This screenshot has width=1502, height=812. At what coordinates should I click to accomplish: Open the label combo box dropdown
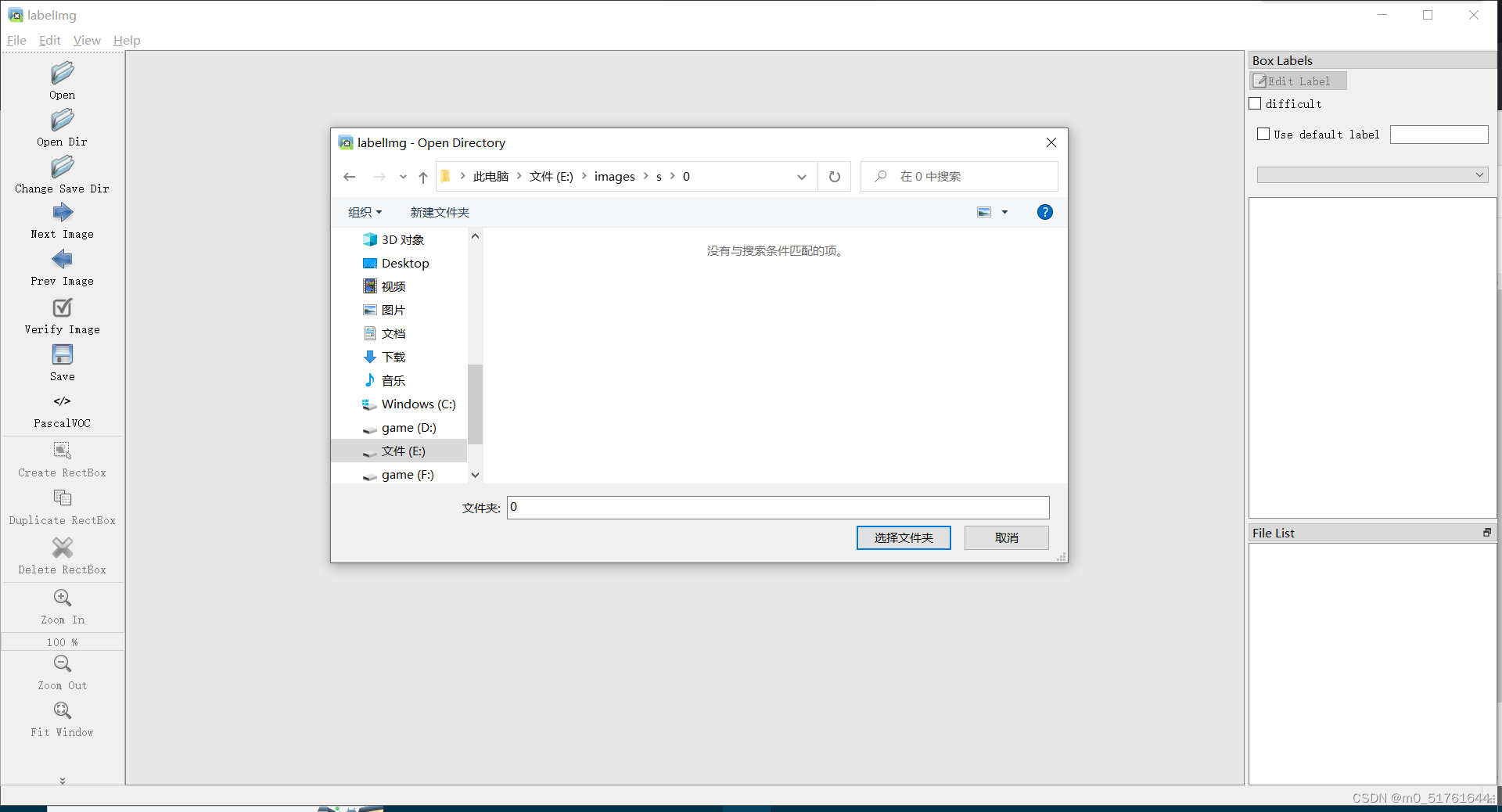coord(1372,175)
